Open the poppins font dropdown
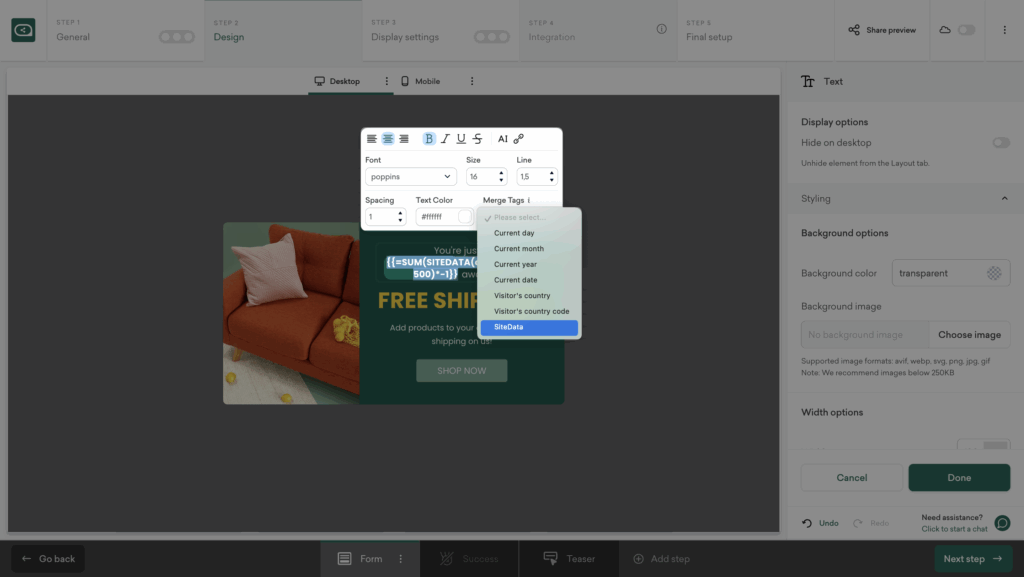Screen dimensions: 1024x577 click(x=410, y=177)
